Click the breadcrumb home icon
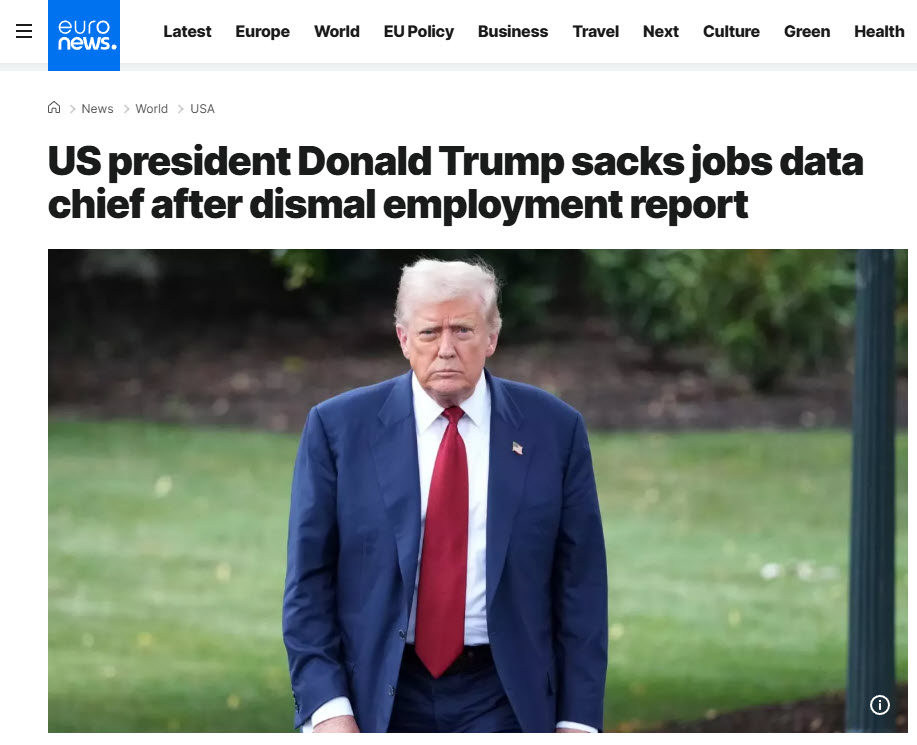The height and width of the screenshot is (745, 917). (x=54, y=108)
